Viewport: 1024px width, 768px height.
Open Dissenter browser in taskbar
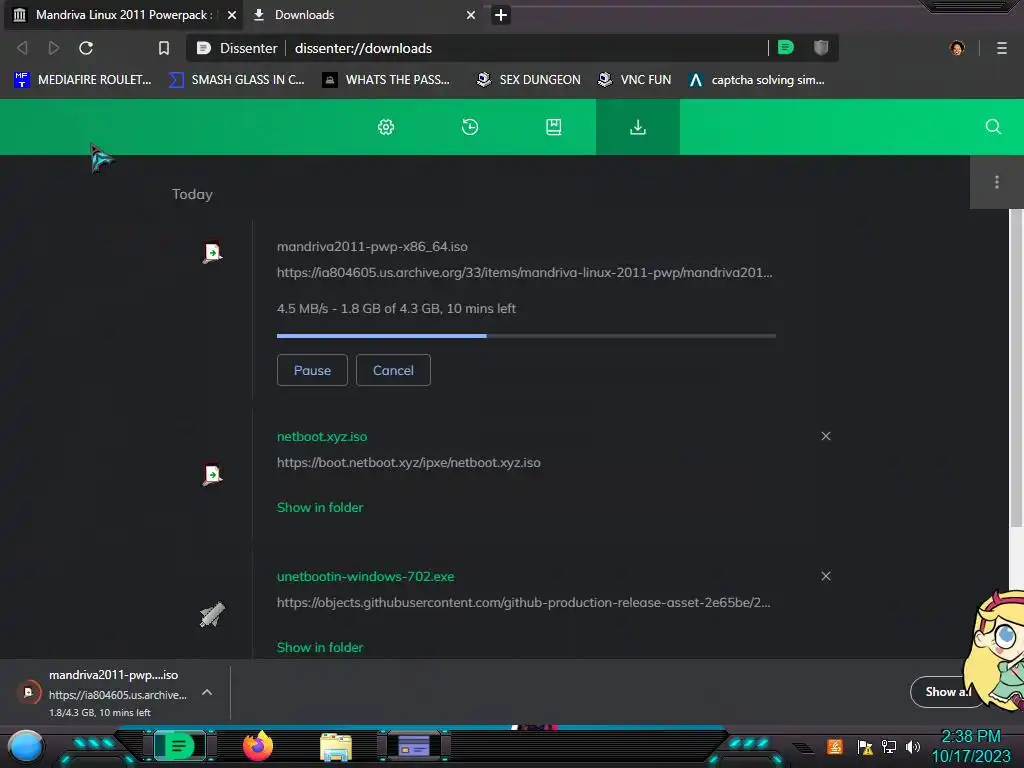180,746
